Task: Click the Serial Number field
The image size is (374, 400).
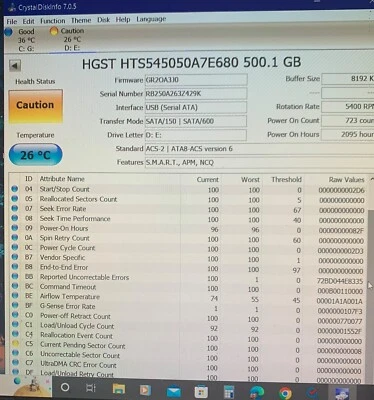Action: click(196, 94)
